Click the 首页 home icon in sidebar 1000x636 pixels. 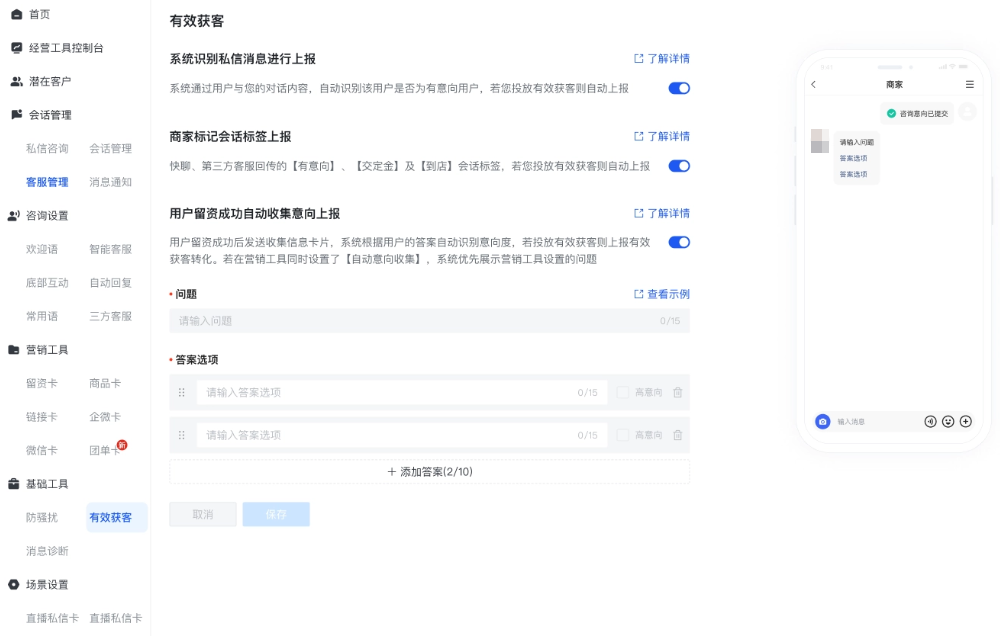(x=15, y=14)
